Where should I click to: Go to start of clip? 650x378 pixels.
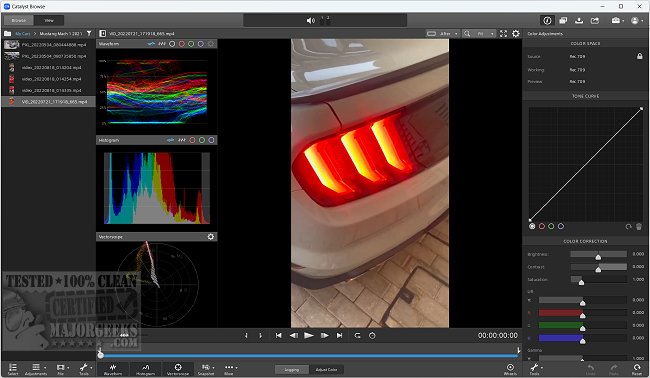pyautogui.click(x=279, y=335)
